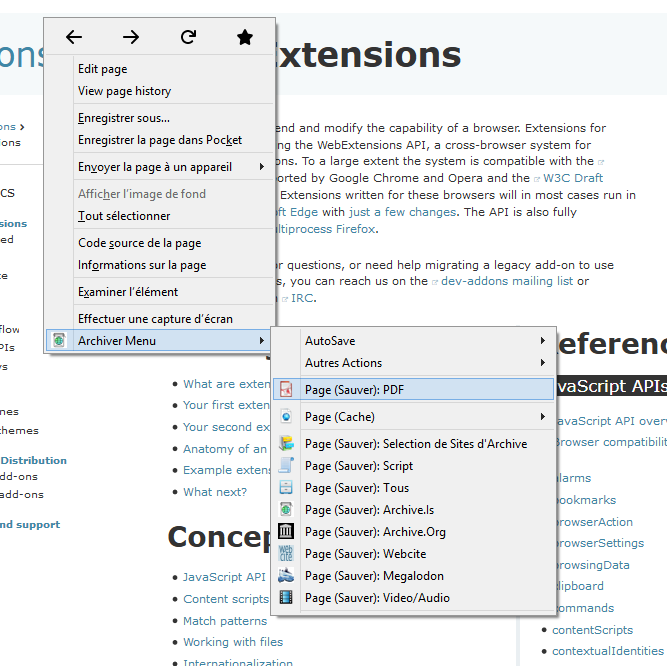
Task: Open the dev-addons mailing list link
Action: click(507, 281)
